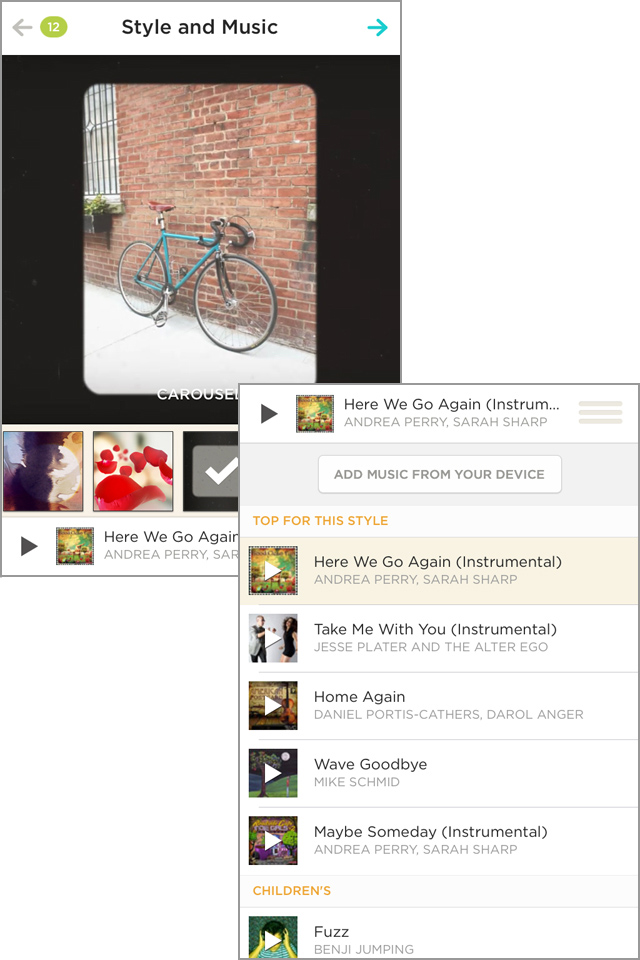Tap the drag handle lines in music panel

pos(600,412)
